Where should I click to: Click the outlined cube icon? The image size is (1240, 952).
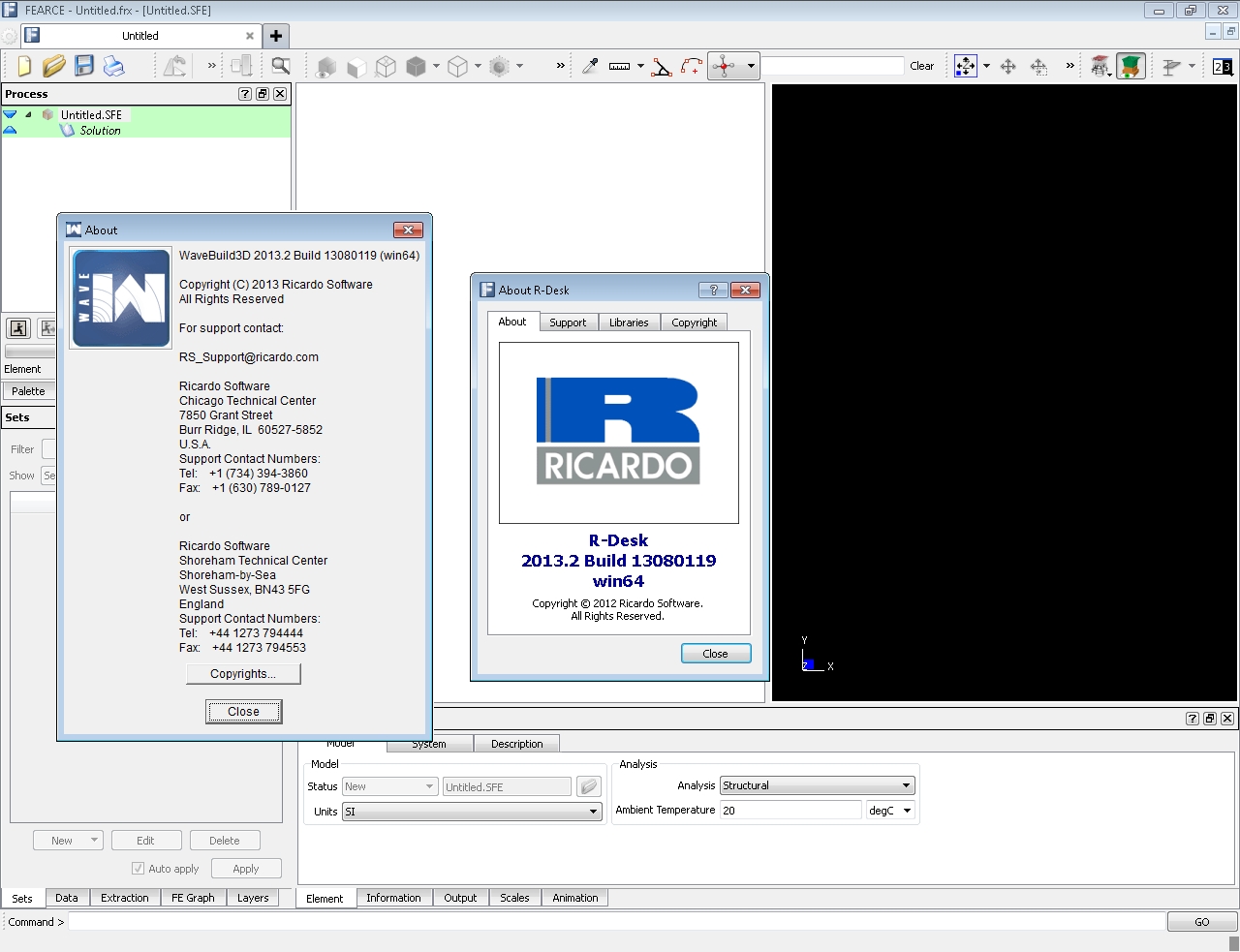coord(457,67)
